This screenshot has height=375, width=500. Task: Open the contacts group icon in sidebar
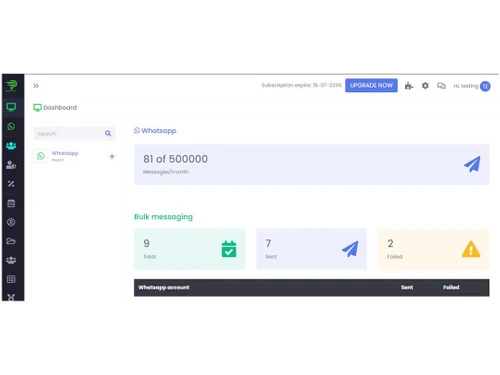pos(11,146)
